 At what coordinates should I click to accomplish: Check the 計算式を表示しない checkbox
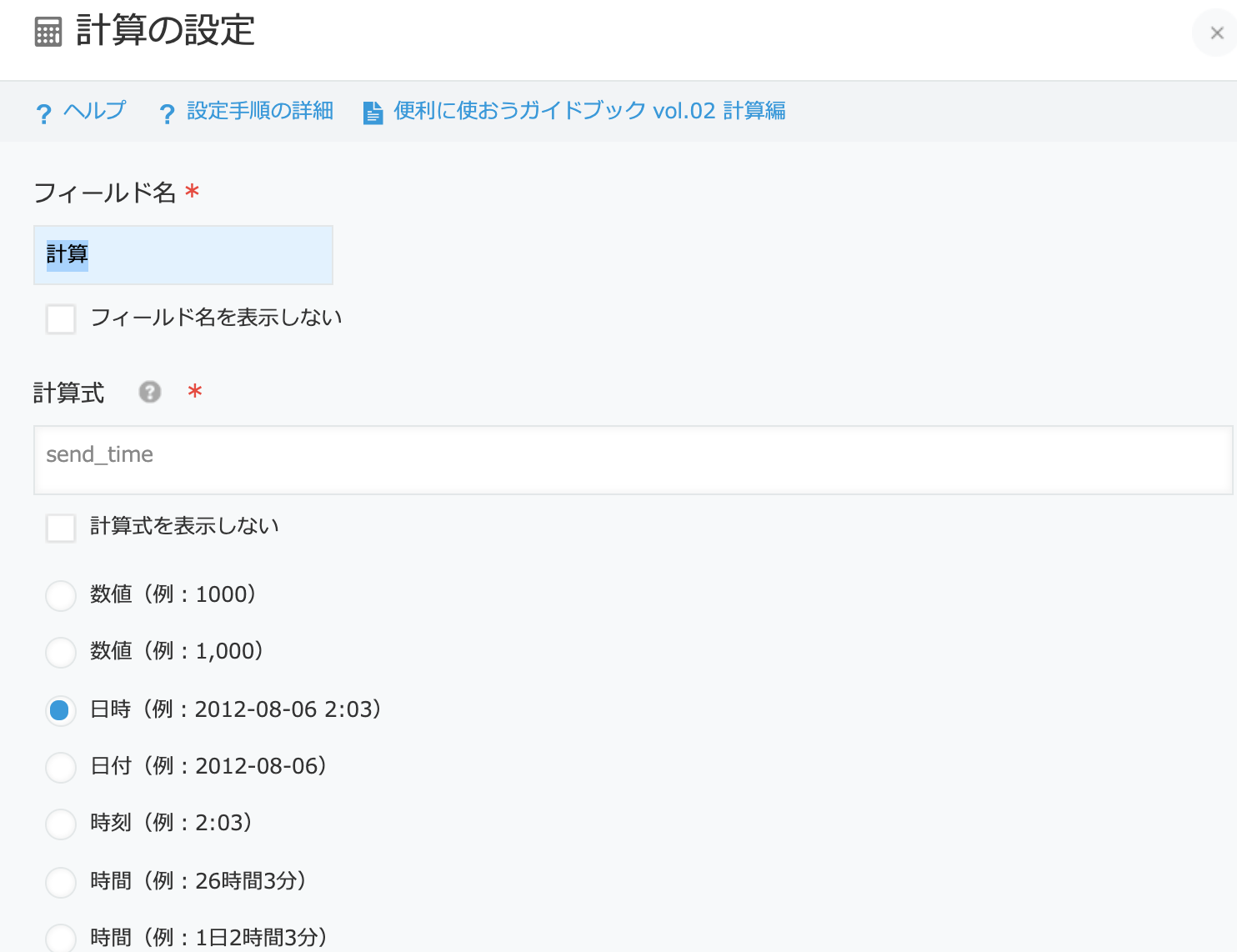click(x=60, y=527)
